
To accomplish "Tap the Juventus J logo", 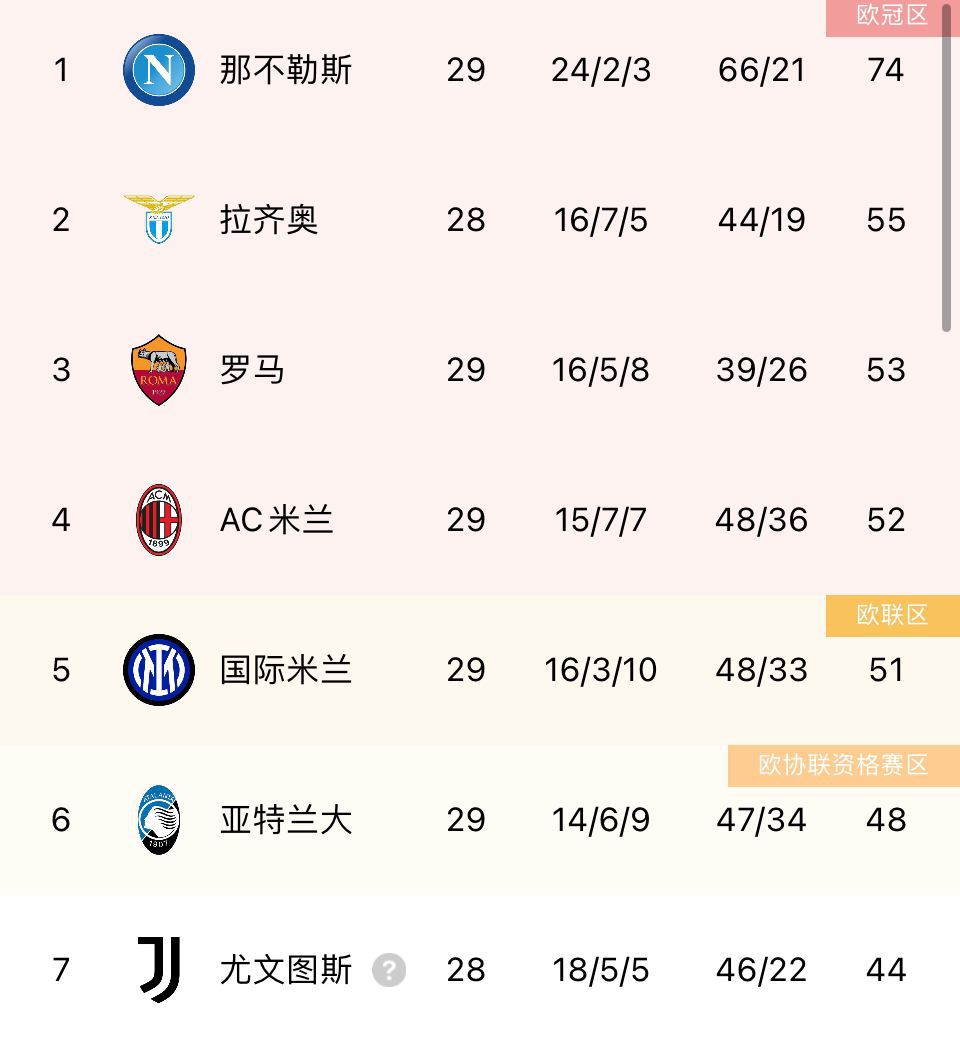I will coord(159,969).
